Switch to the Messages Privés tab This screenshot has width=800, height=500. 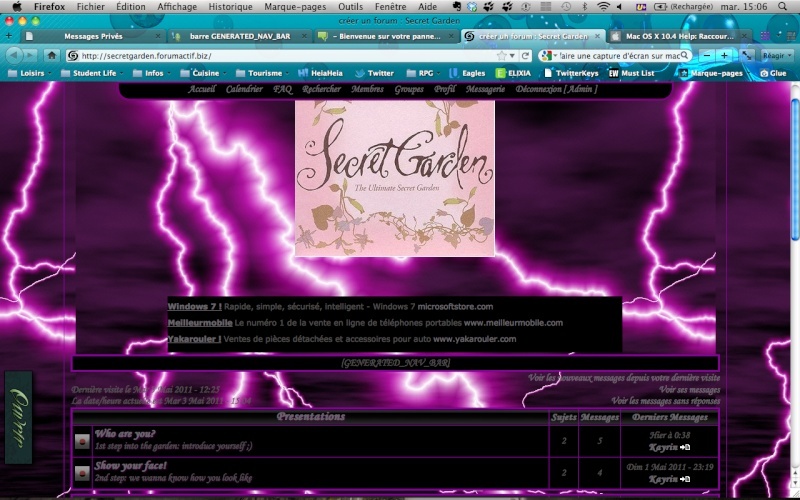93,36
